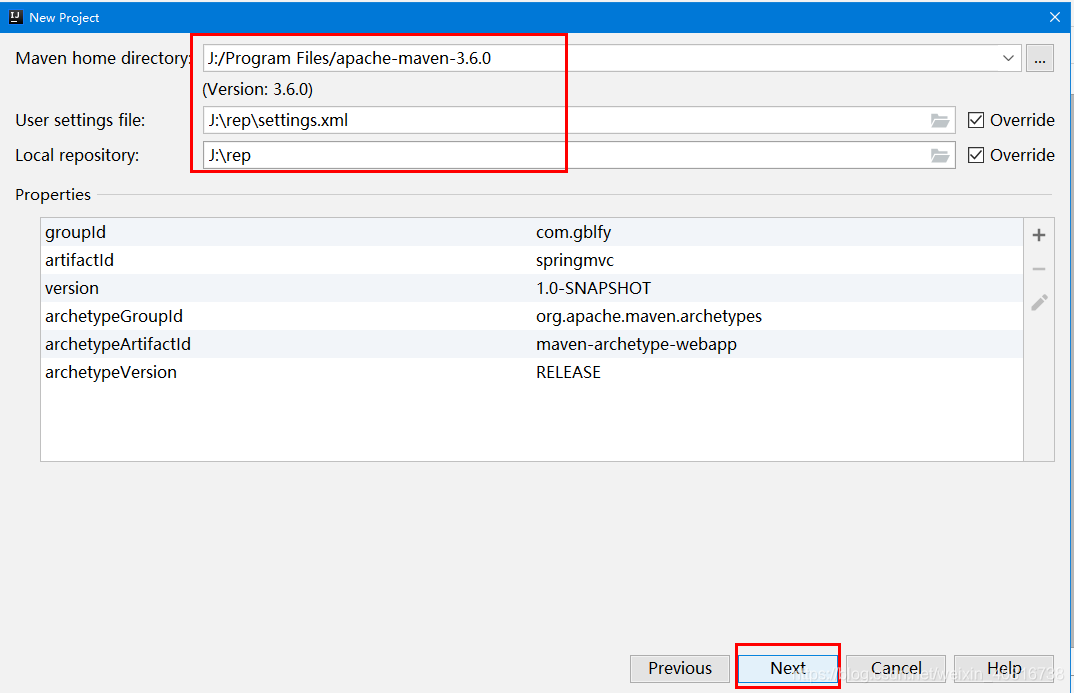Screen dimensions: 1074x693
Task: Click the value RELEASE
Action: click(x=568, y=372)
